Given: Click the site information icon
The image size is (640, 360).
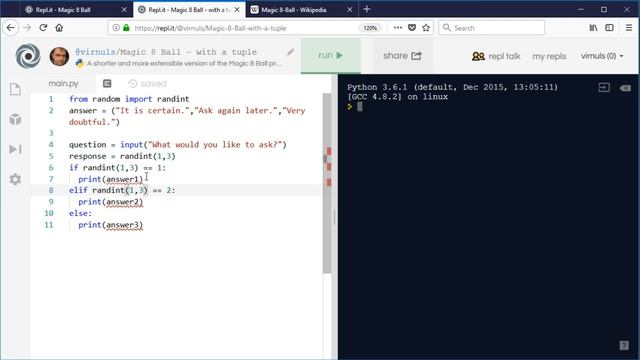Looking at the screenshot, I should 116,28.
